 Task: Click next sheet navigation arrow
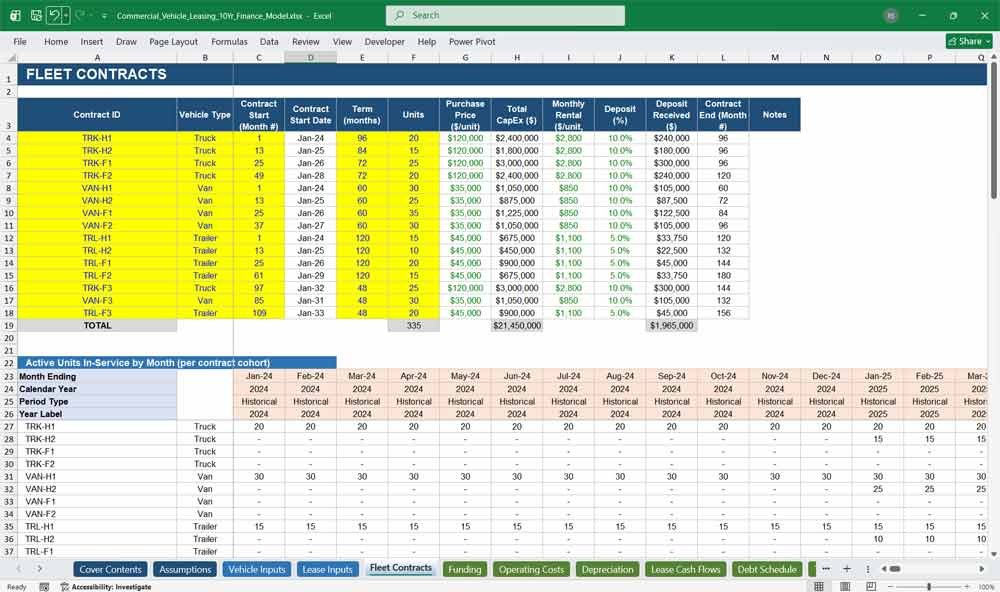click(40, 568)
